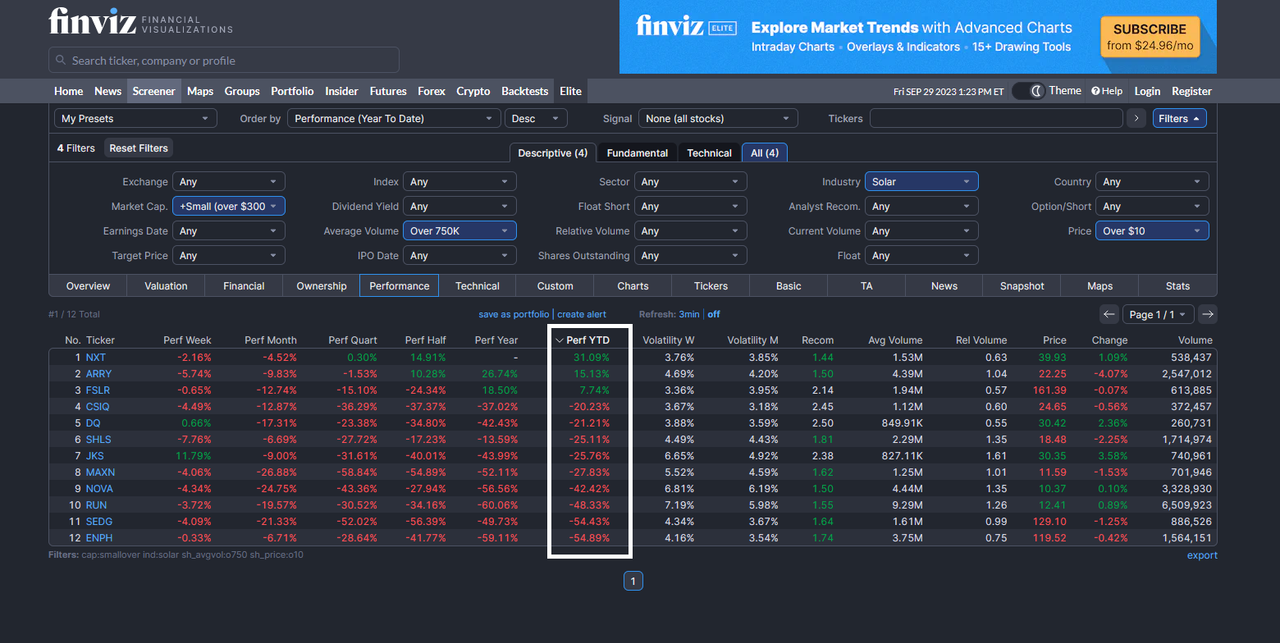The height and width of the screenshot is (643, 1280).
Task: Click the Register link
Action: pos(1191,91)
